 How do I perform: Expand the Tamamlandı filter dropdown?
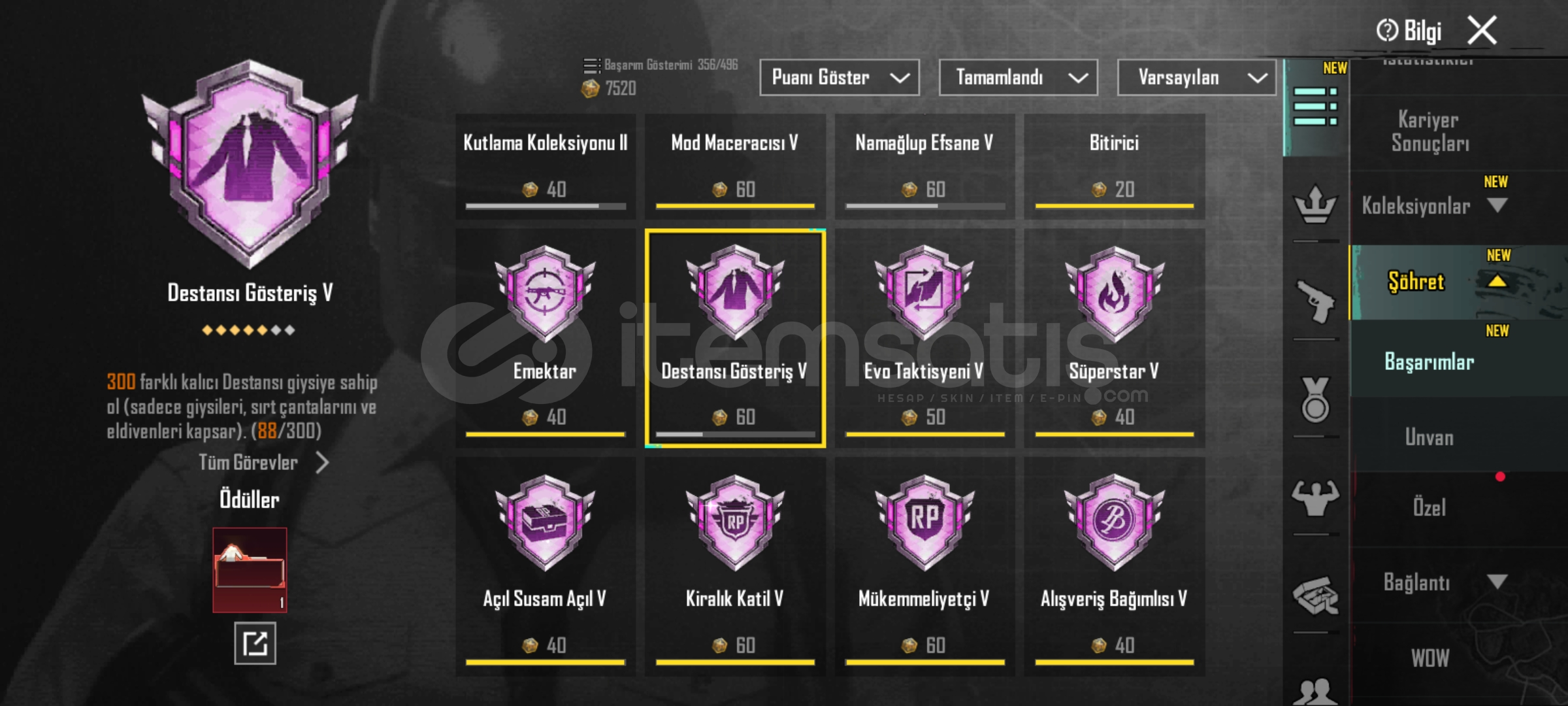pos(1018,78)
